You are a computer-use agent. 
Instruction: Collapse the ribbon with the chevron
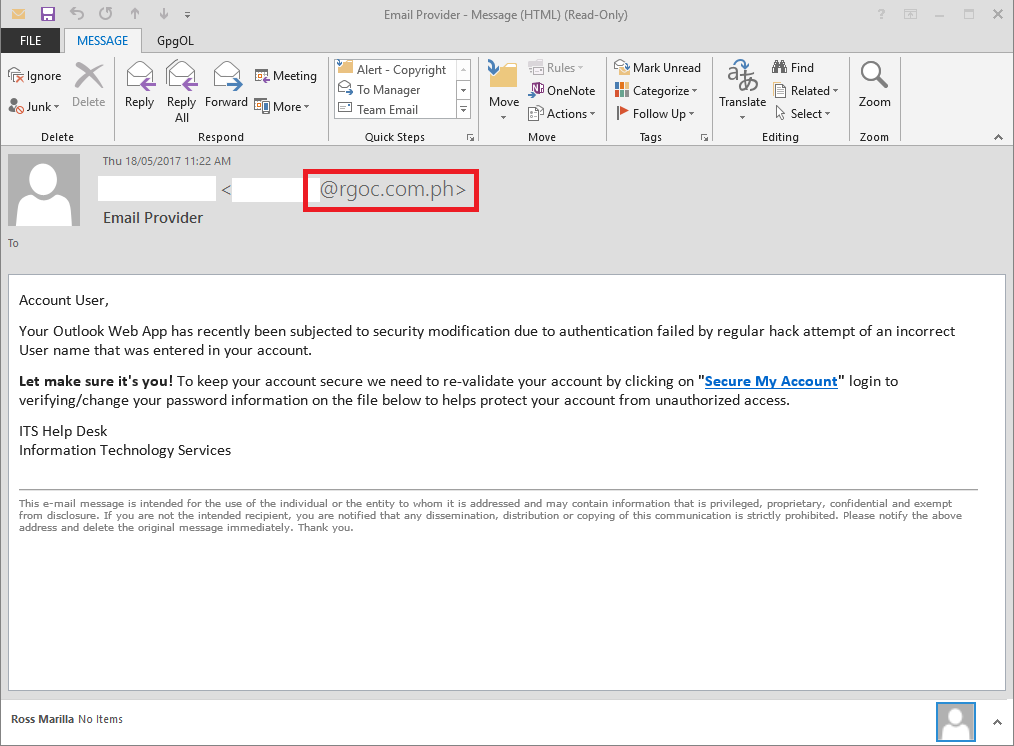click(998, 137)
